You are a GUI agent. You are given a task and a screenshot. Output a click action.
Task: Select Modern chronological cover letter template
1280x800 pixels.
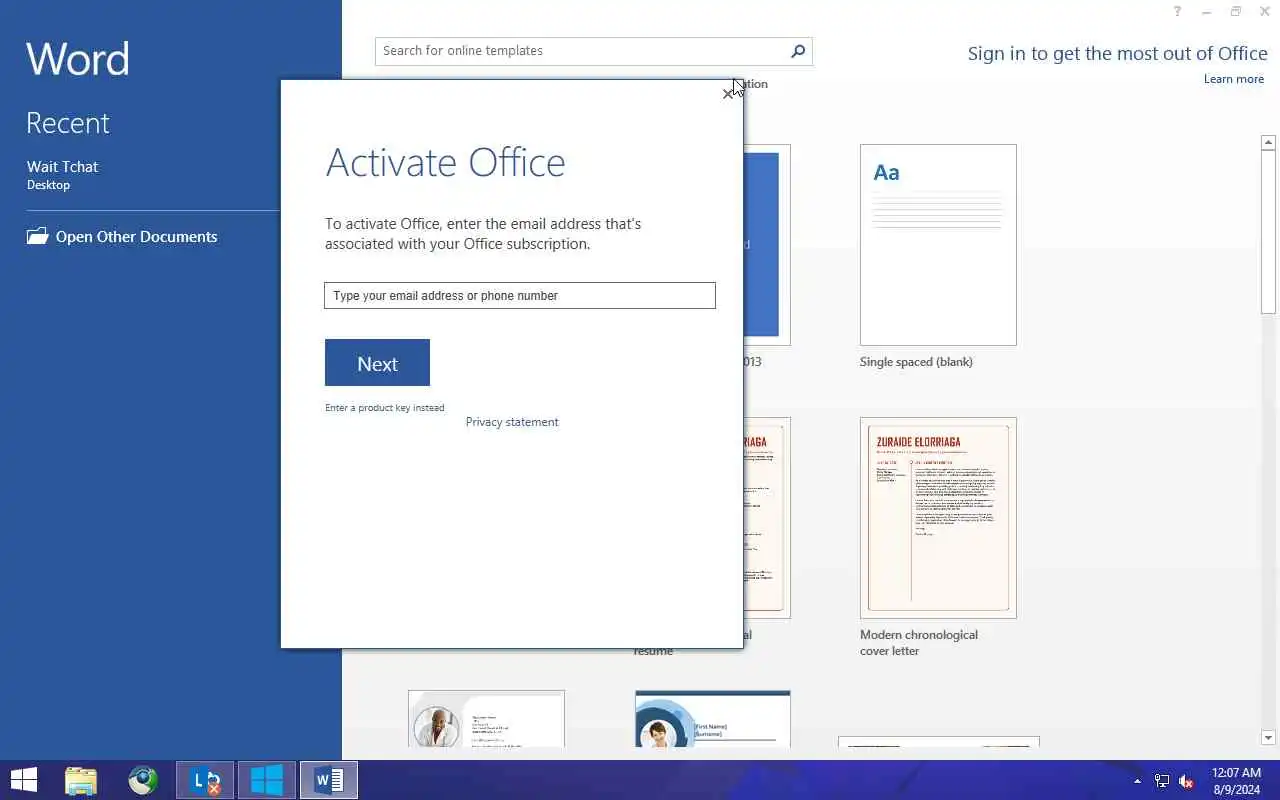click(x=938, y=518)
